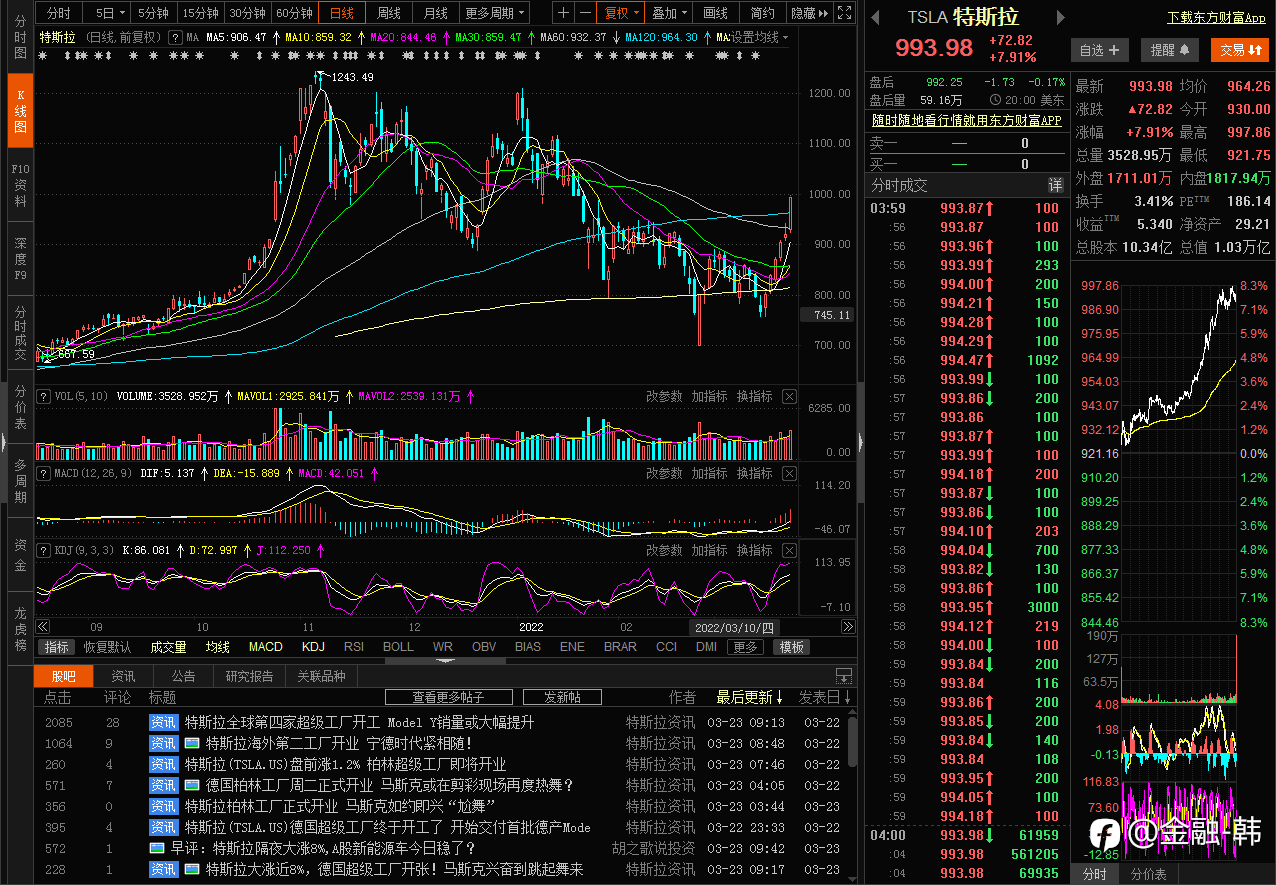1276x885 pixels.
Task: Switch chart to 30分钟 period
Action: click(247, 13)
